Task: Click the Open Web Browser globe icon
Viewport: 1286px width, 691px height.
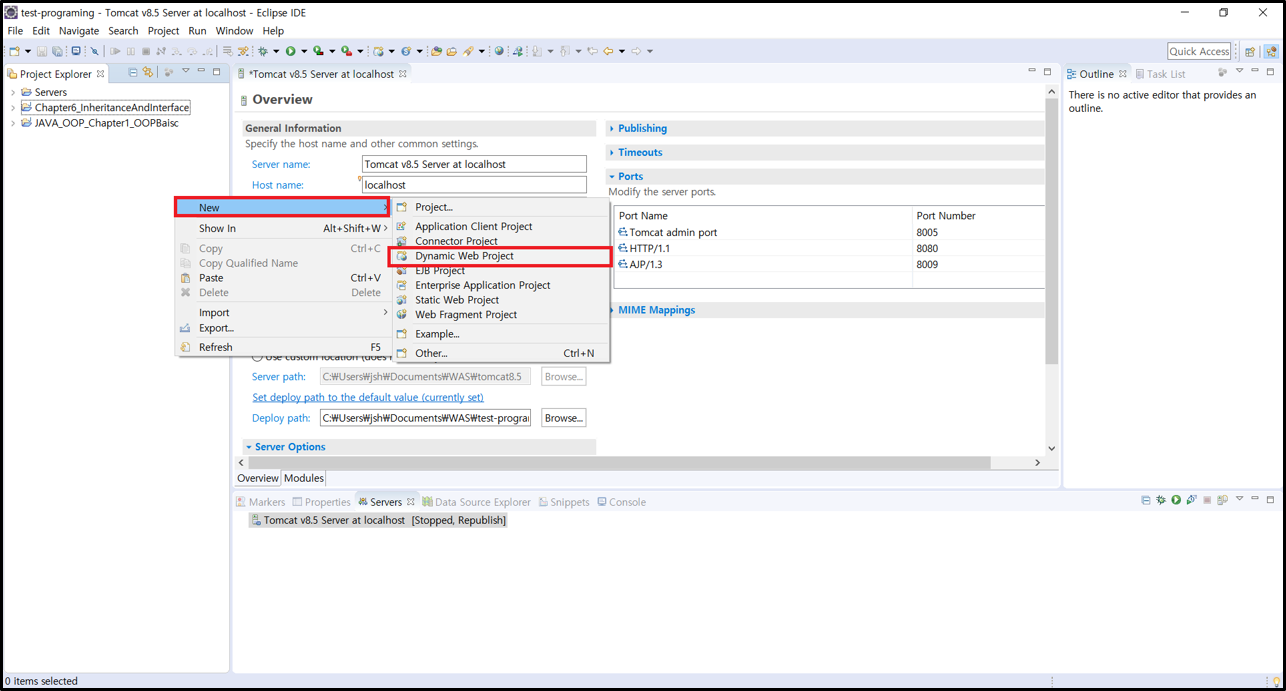Action: pyautogui.click(x=499, y=51)
